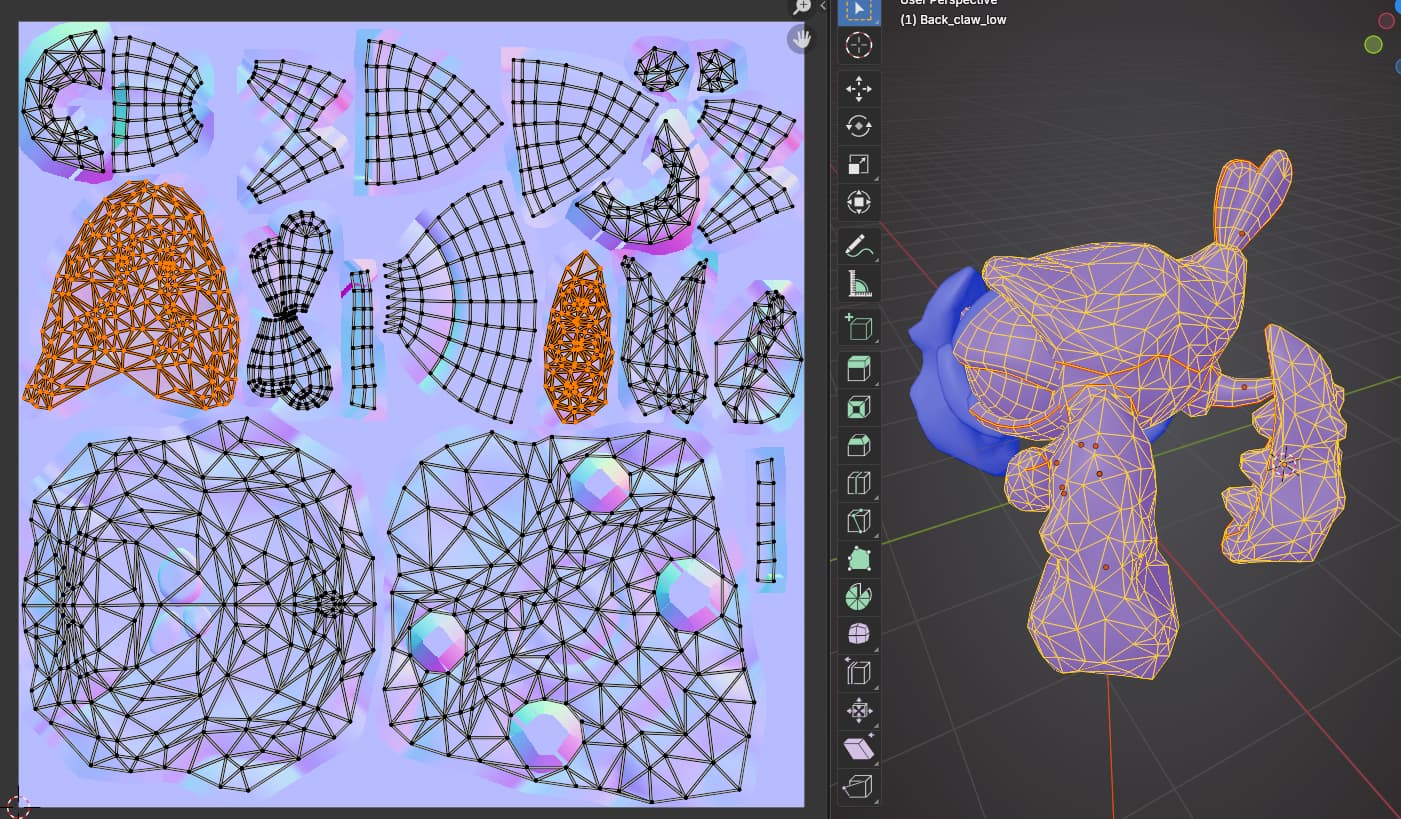Image resolution: width=1401 pixels, height=819 pixels.
Task: Activate the Annotate pencil tool
Action: tap(858, 245)
